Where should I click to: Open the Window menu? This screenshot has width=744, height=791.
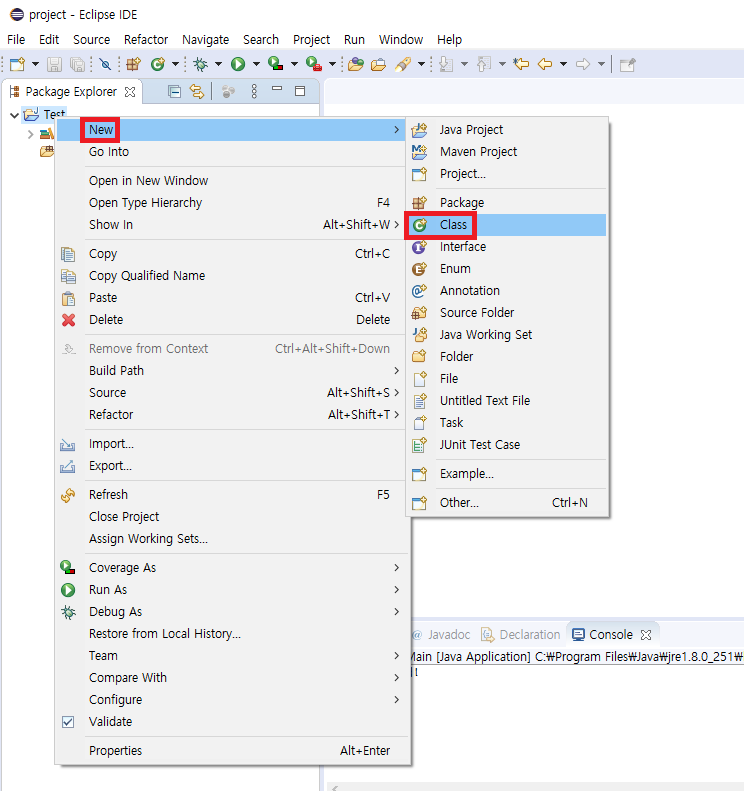(401, 39)
